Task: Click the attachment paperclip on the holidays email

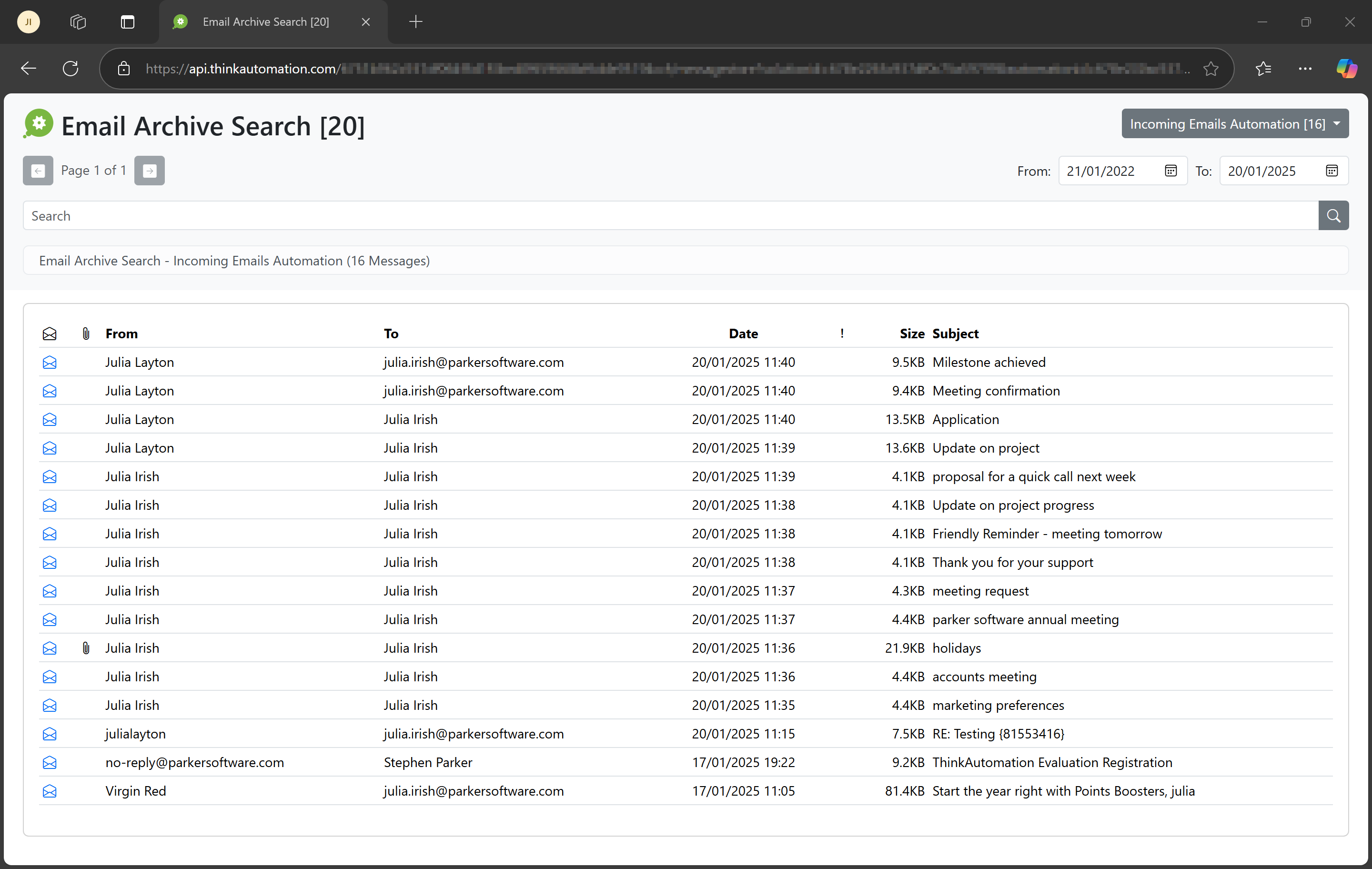Action: [85, 648]
